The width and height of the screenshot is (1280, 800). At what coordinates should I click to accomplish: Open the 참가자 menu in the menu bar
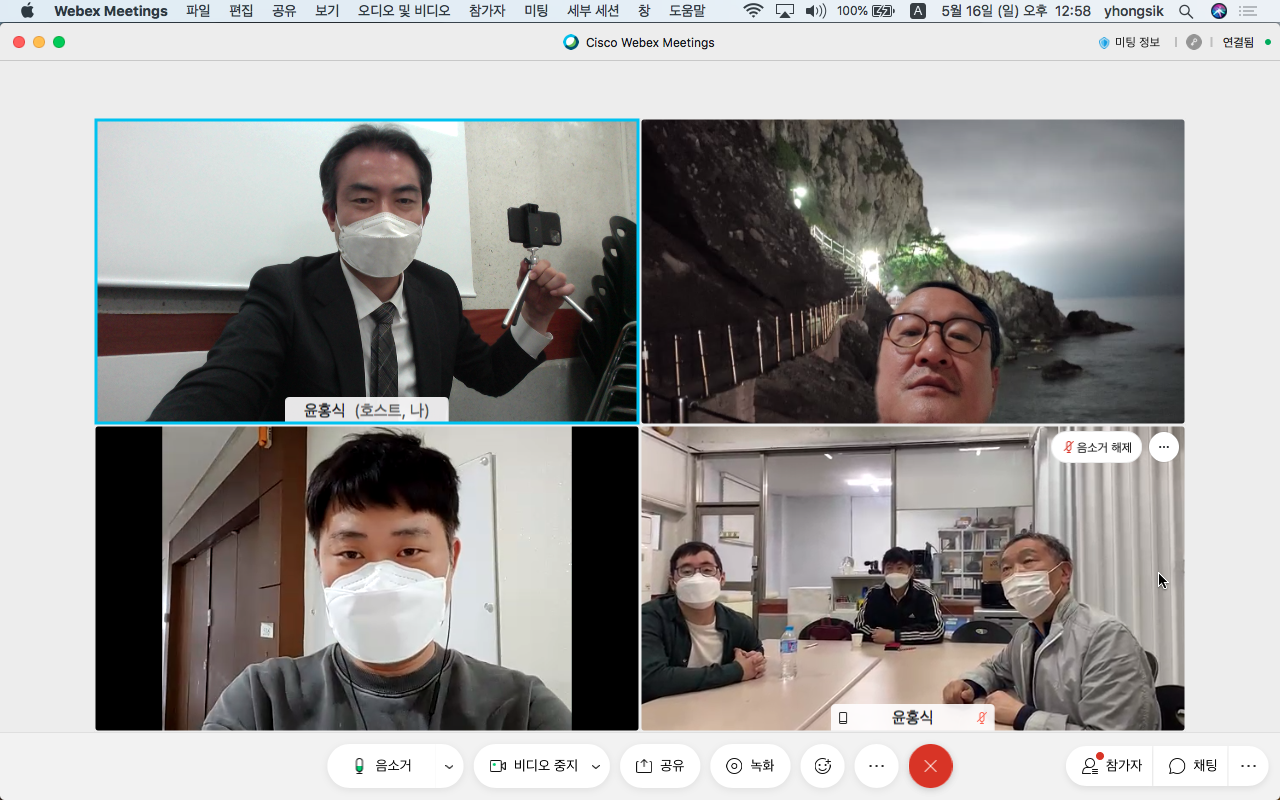[487, 11]
